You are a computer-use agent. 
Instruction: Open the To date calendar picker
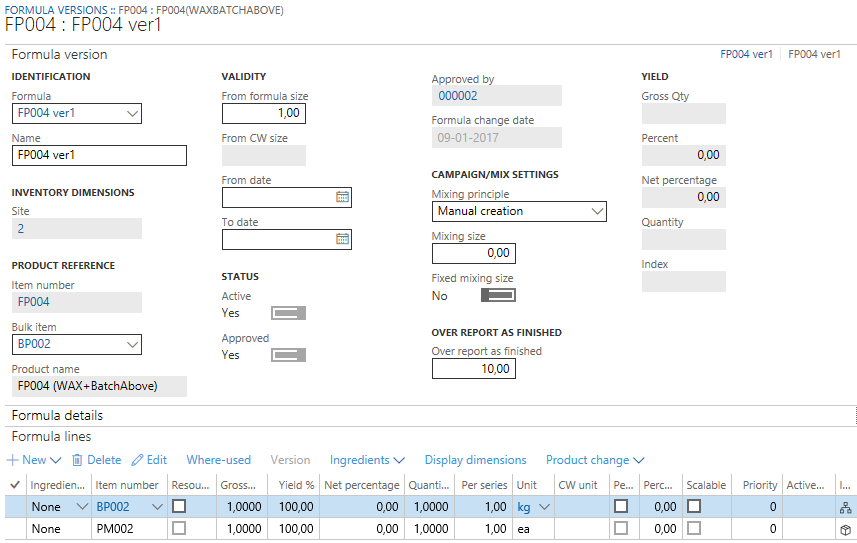pos(342,239)
